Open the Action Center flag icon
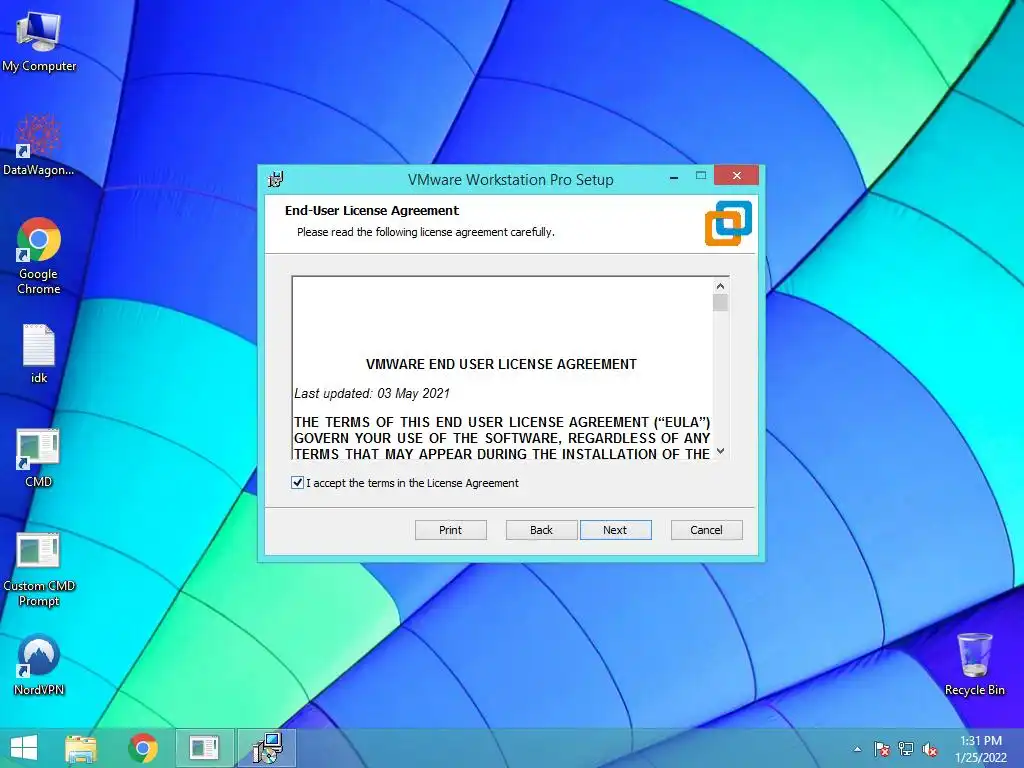 [x=882, y=749]
